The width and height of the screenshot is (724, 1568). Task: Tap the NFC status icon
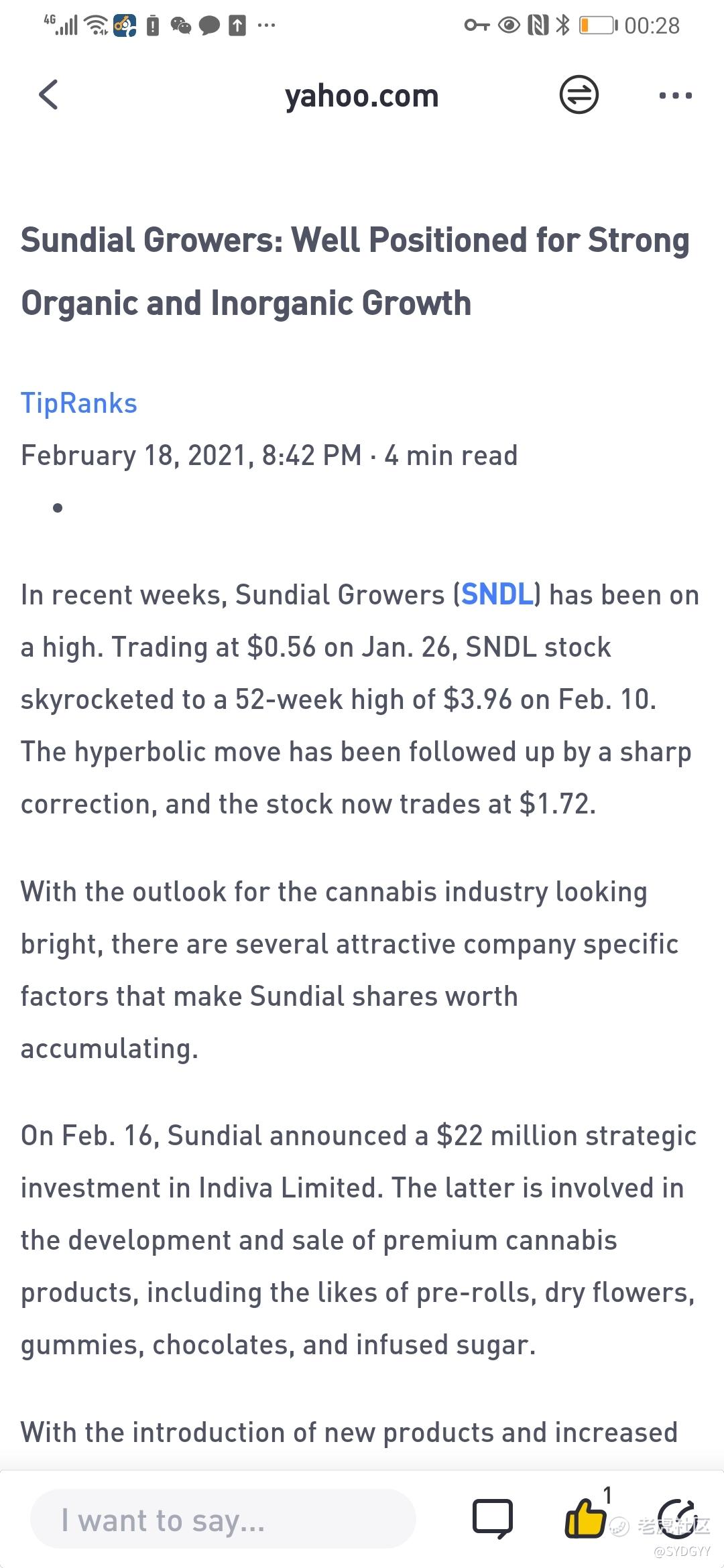[538, 25]
